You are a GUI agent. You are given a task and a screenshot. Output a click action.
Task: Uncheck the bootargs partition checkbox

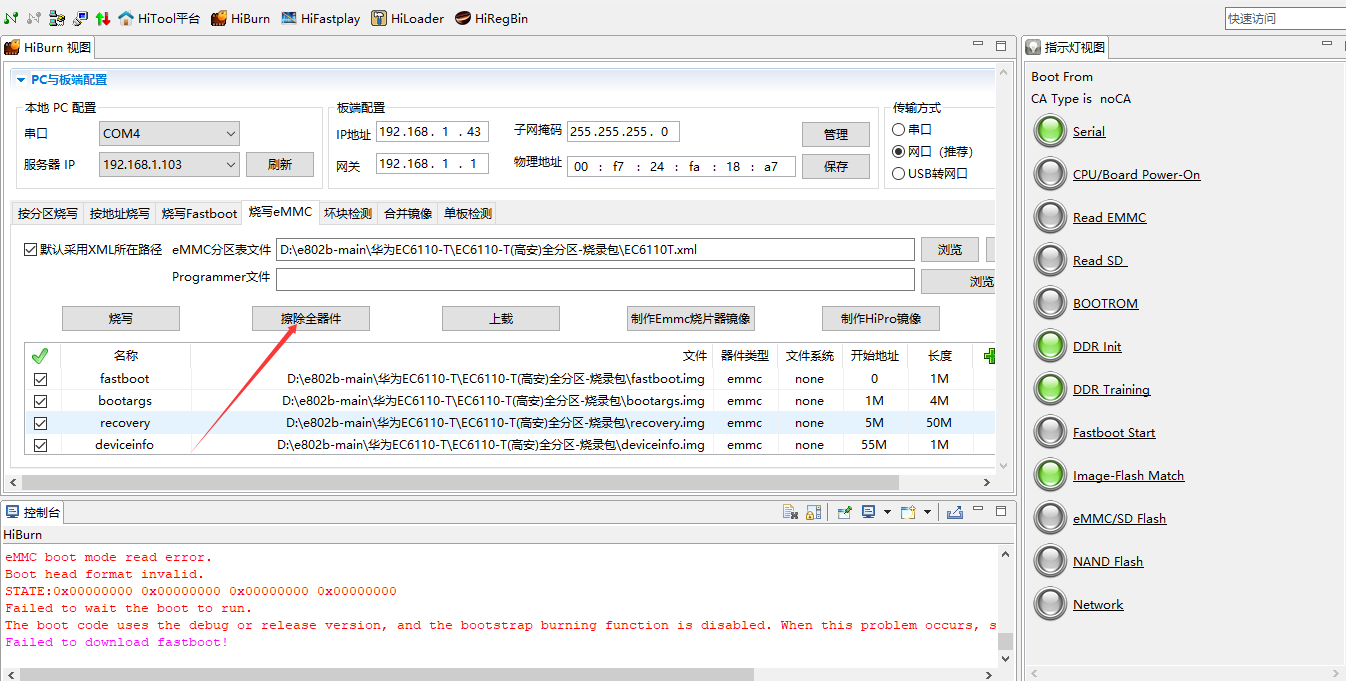[40, 401]
